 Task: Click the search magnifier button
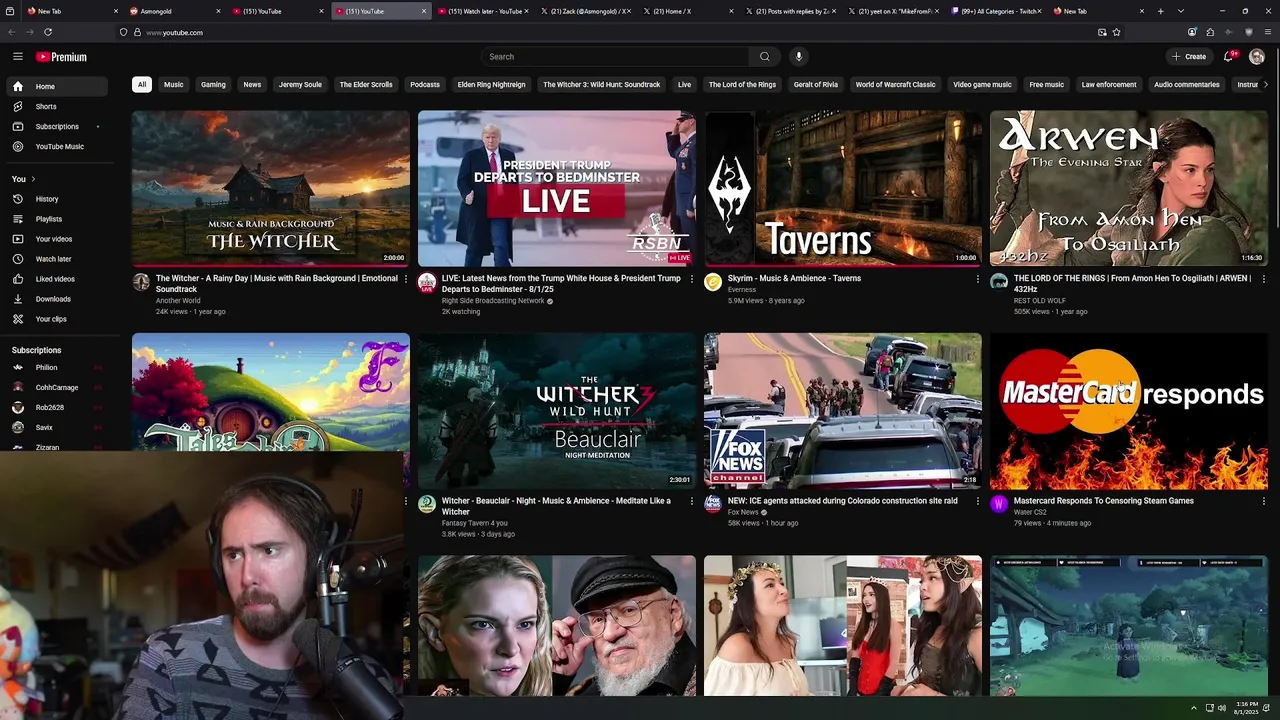(765, 57)
